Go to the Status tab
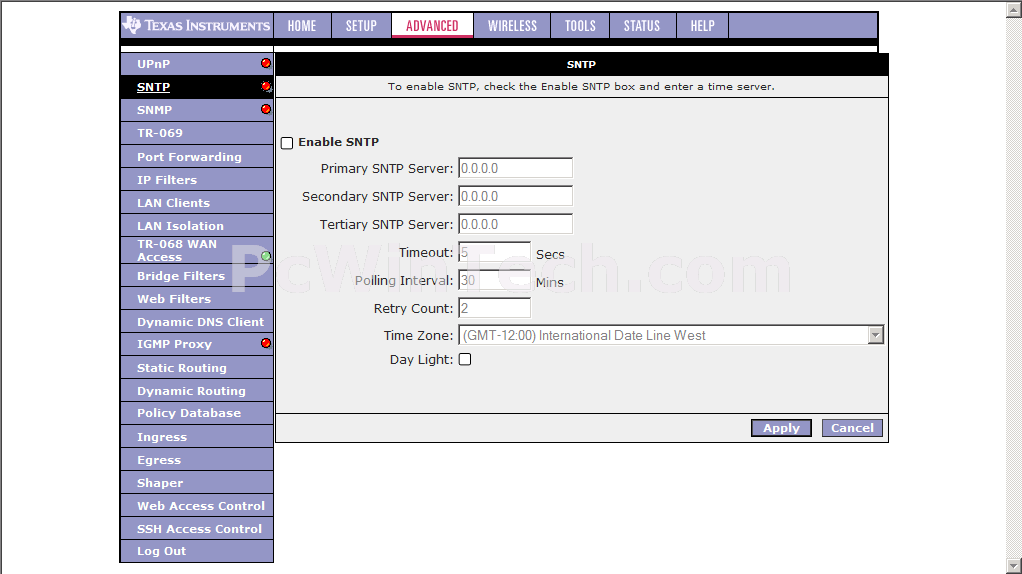1022x574 pixels. coord(641,26)
